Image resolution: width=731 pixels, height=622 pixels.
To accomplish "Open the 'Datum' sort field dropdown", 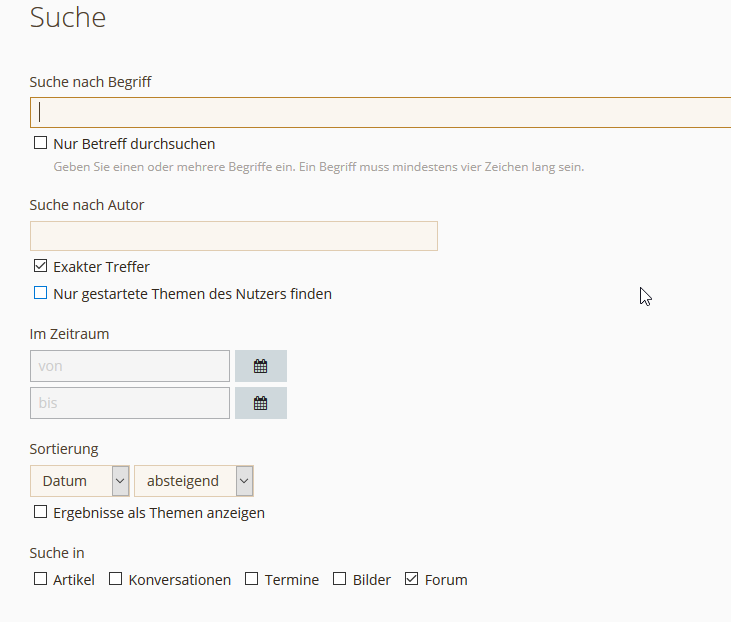I will pos(80,481).
